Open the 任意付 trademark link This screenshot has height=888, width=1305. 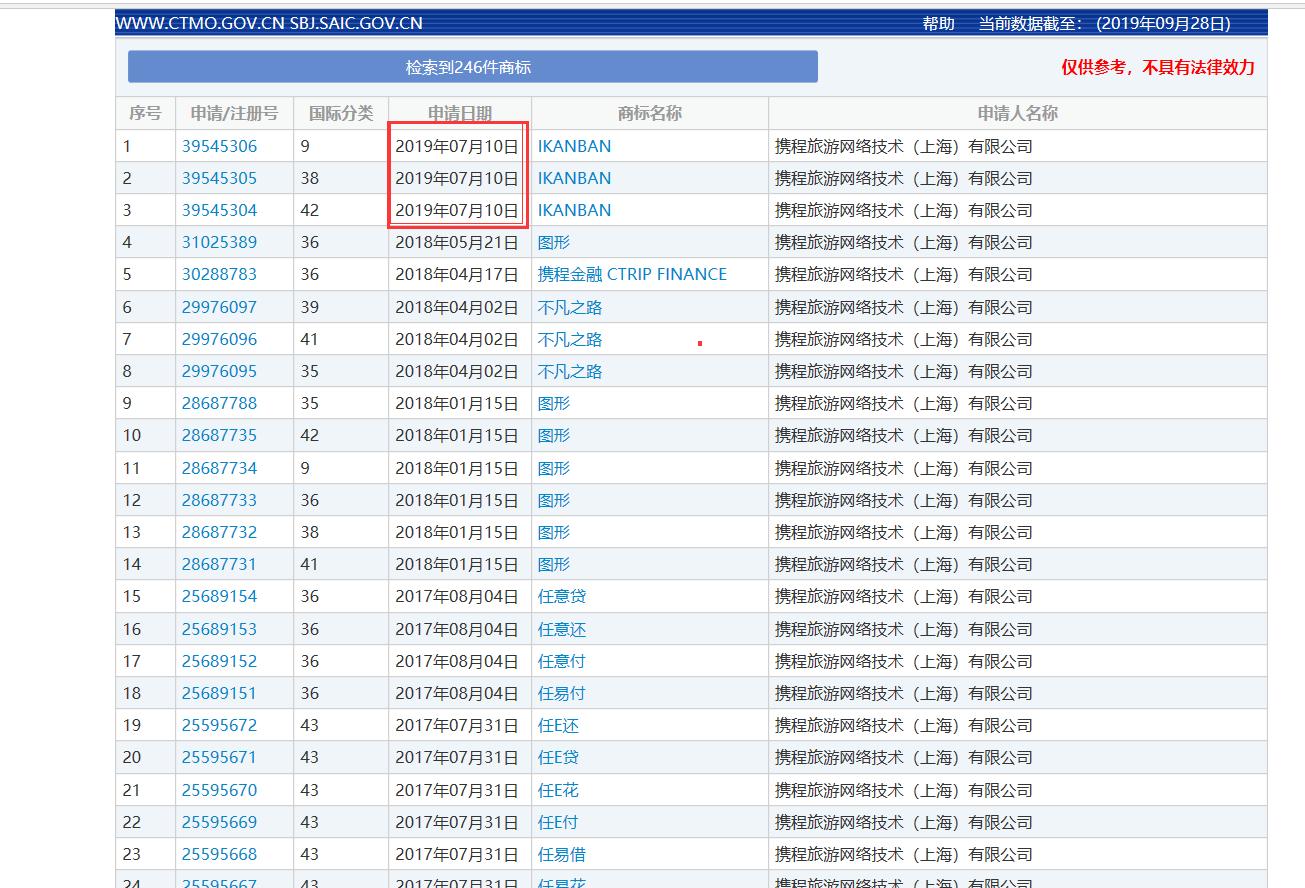click(x=562, y=661)
